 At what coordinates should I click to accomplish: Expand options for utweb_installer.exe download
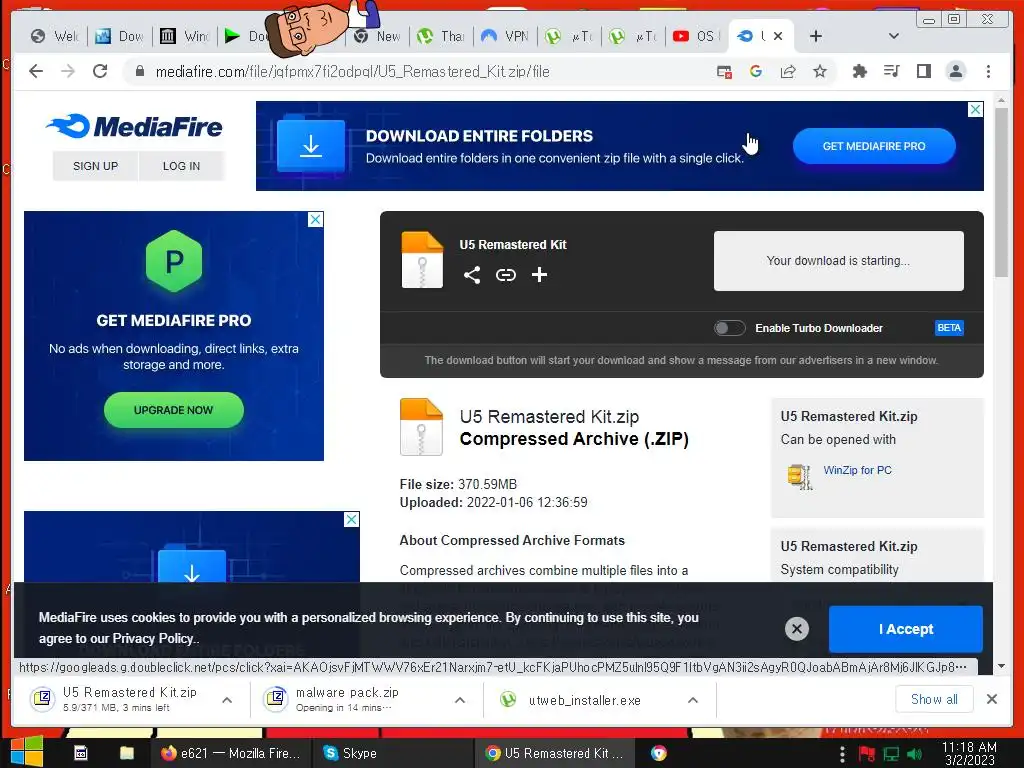(x=693, y=700)
